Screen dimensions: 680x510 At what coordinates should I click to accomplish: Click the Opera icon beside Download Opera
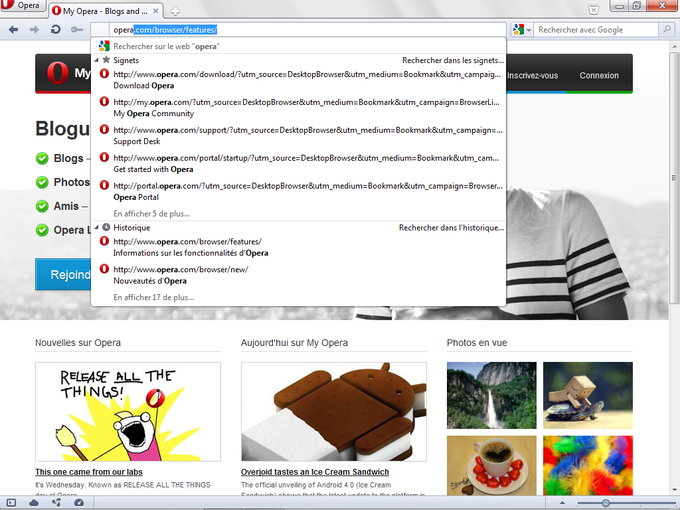point(104,74)
